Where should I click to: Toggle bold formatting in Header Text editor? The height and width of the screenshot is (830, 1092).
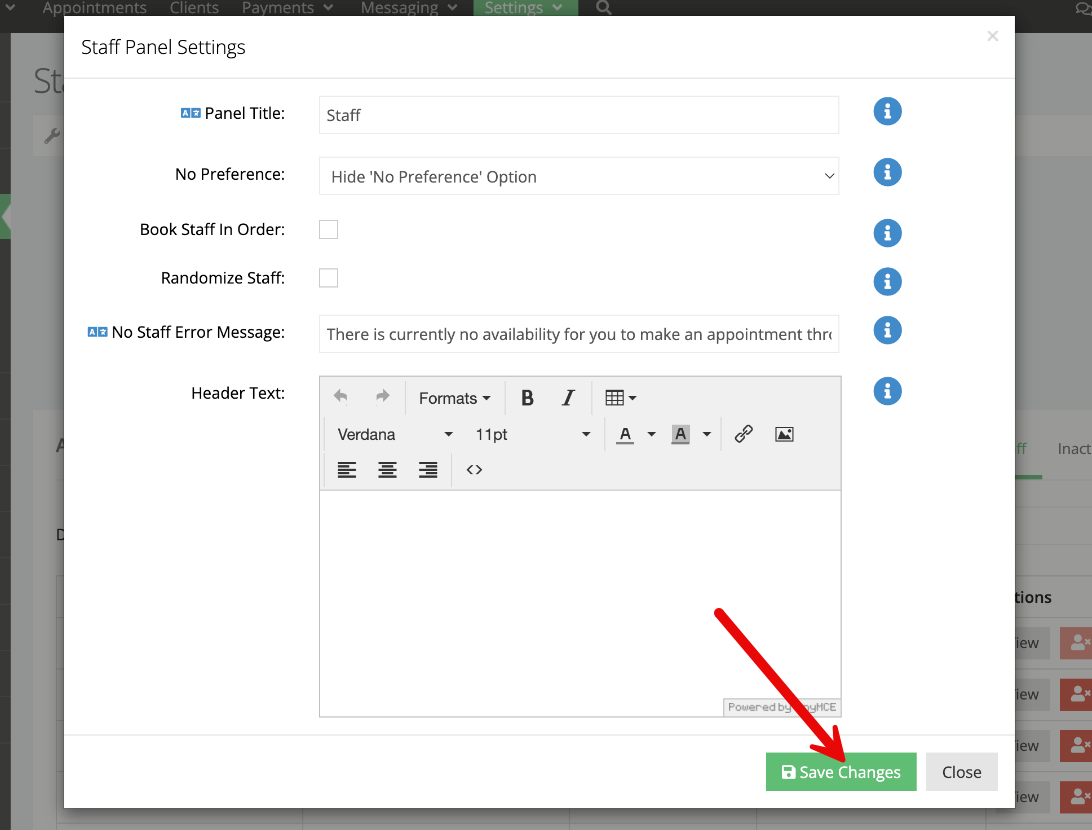527,398
